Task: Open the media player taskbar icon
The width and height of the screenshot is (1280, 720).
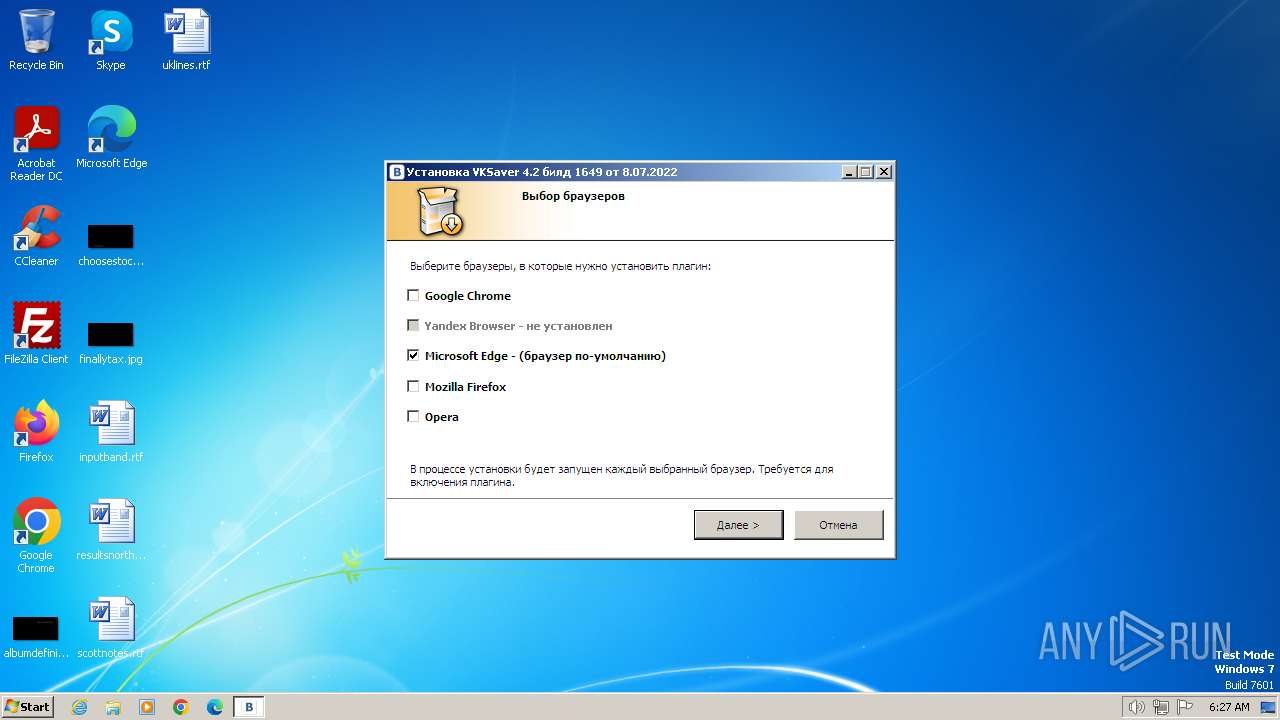Action: point(147,707)
